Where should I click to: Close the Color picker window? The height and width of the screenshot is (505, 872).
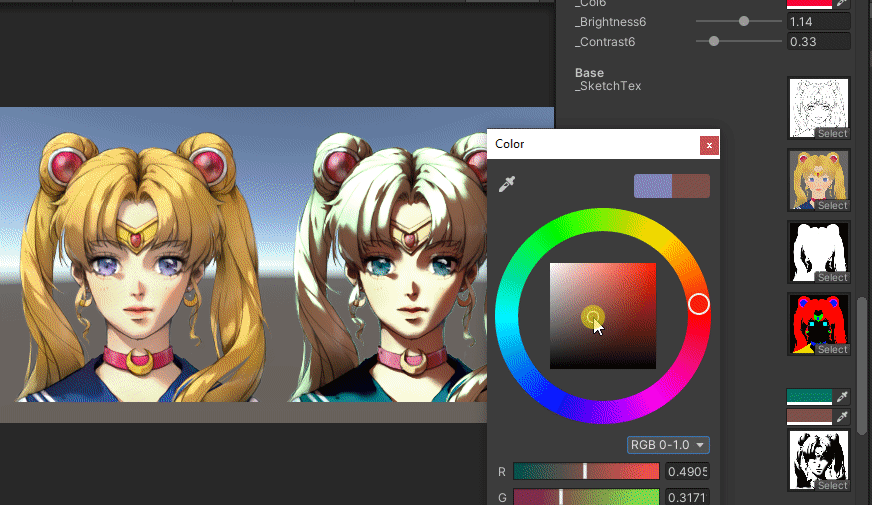coord(709,145)
